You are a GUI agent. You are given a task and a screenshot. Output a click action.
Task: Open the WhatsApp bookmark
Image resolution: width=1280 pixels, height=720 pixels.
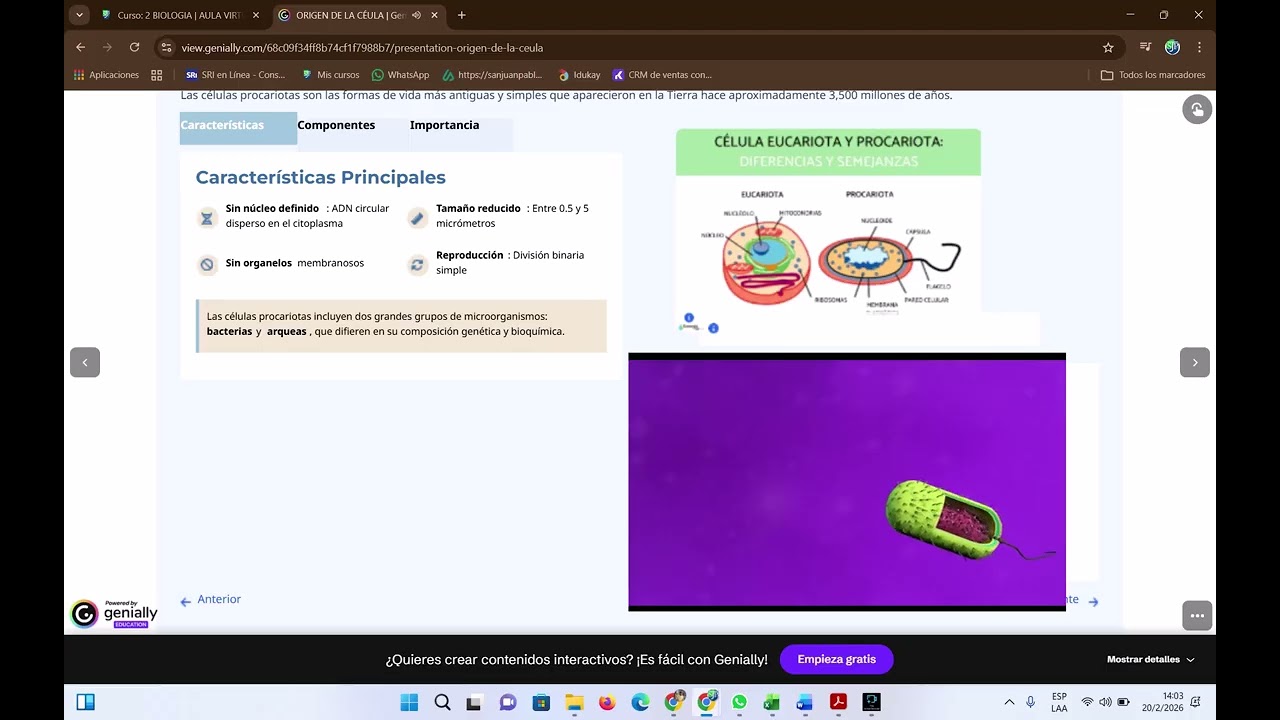click(400, 75)
